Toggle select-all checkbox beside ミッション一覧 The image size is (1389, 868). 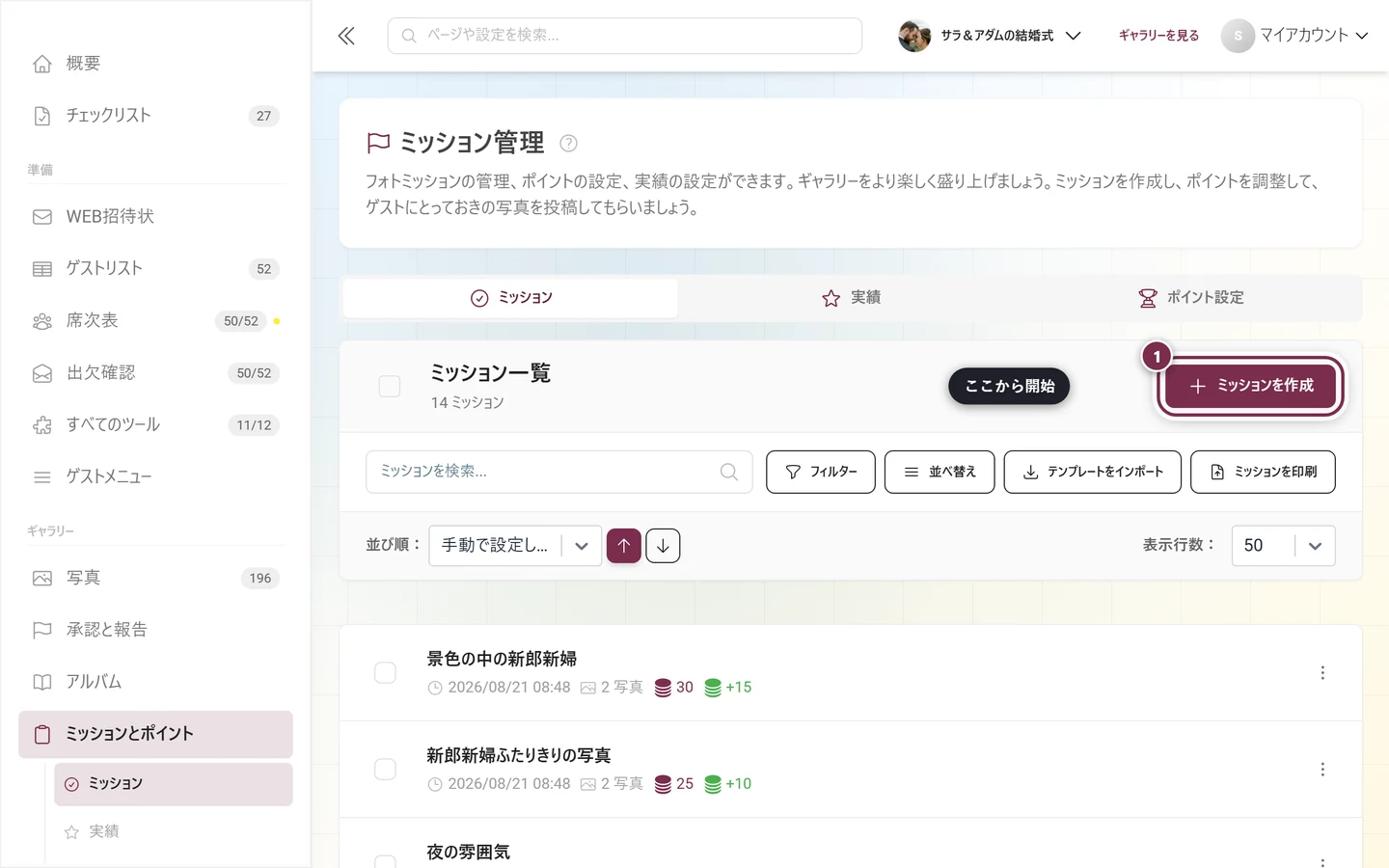pyautogui.click(x=390, y=387)
